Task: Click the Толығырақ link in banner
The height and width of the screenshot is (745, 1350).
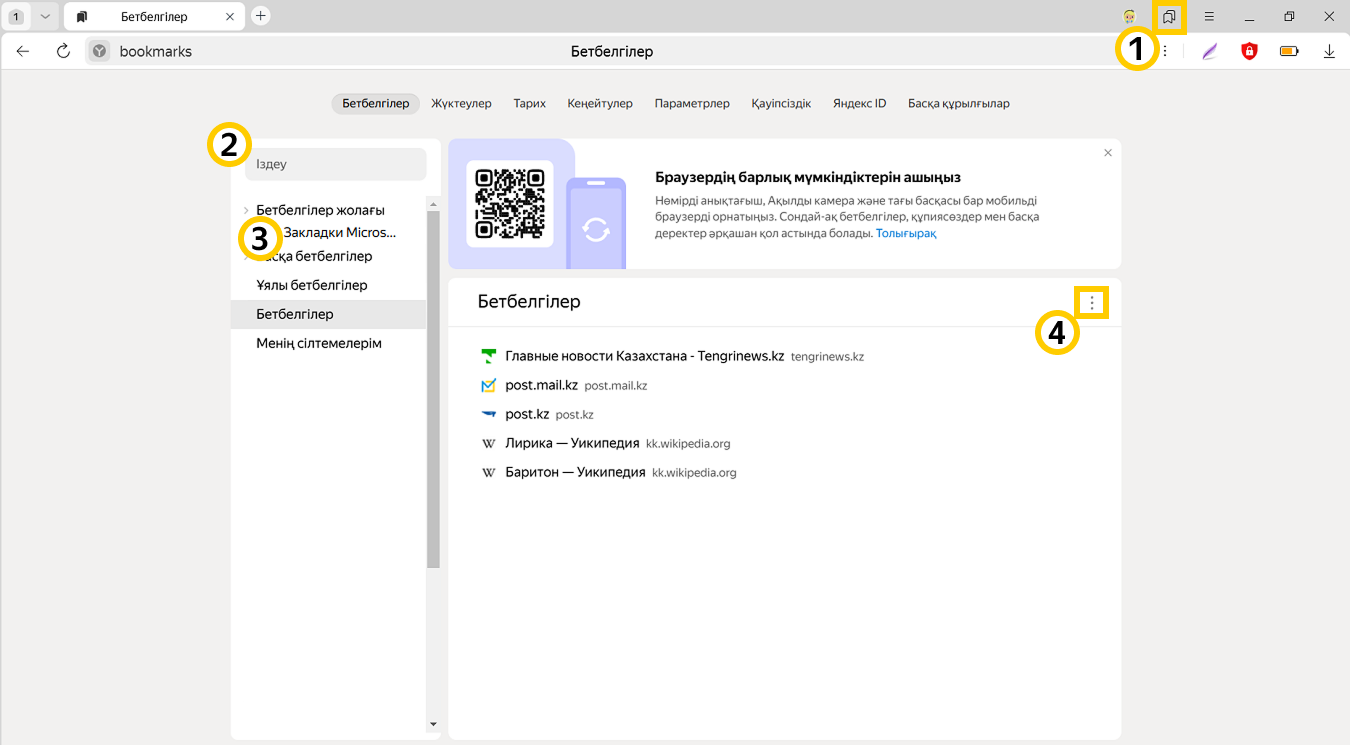Action: pos(906,233)
